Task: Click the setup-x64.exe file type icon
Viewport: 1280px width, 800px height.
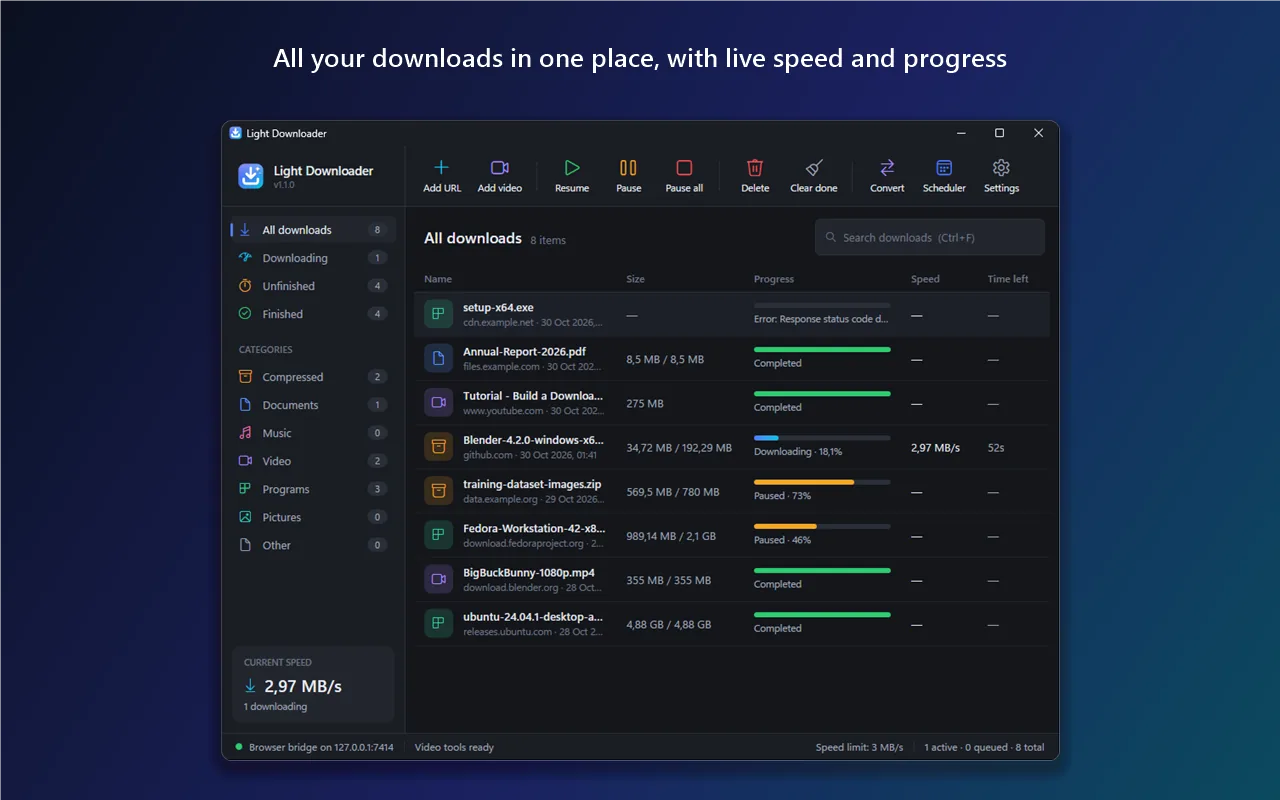Action: pos(438,314)
